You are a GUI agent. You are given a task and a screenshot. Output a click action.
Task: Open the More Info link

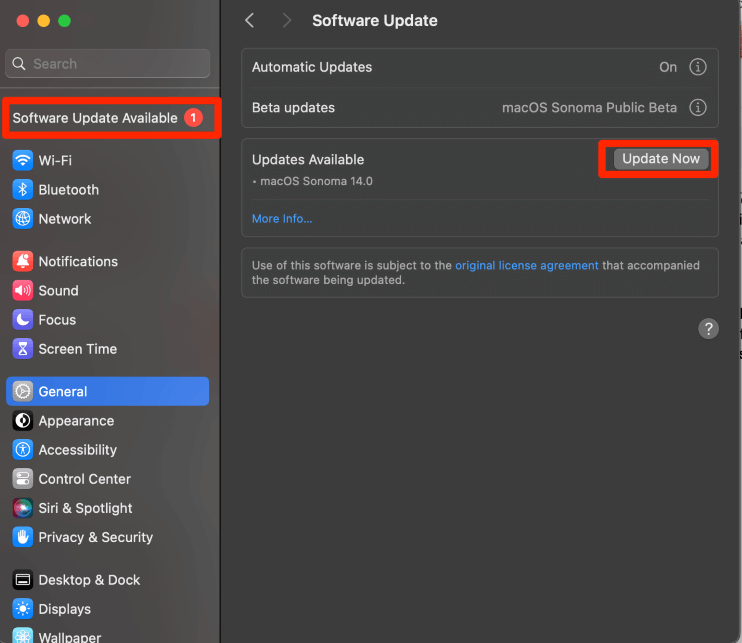coord(282,218)
